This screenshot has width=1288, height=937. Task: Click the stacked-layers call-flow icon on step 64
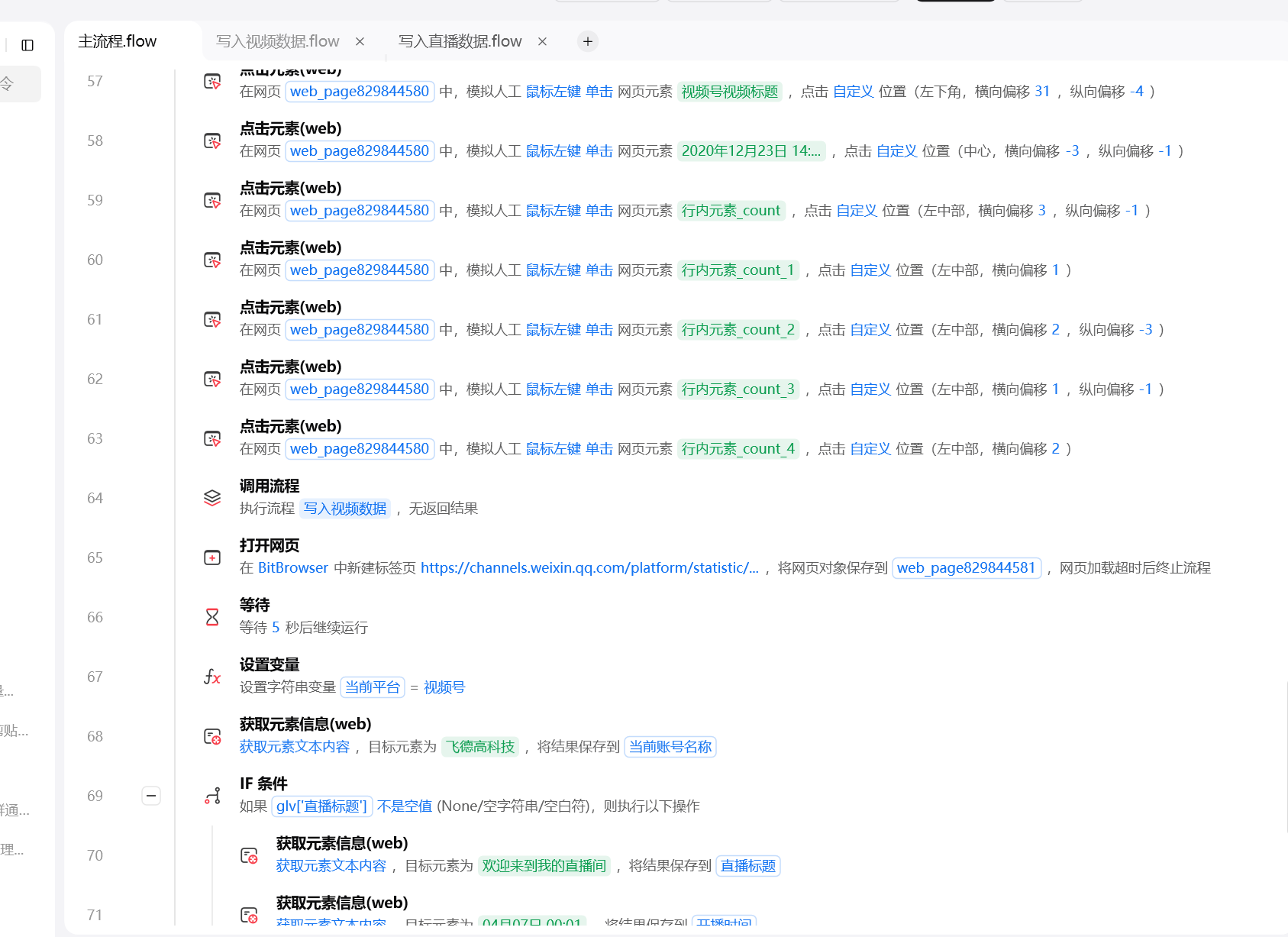coord(212,497)
